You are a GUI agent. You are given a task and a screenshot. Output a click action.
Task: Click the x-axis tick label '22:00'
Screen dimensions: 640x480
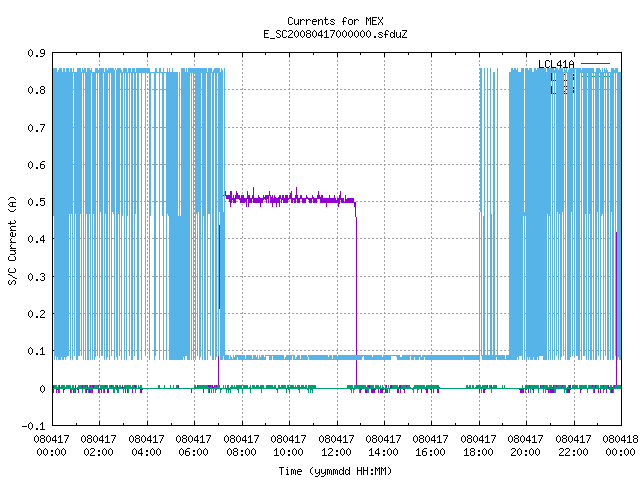[573, 452]
